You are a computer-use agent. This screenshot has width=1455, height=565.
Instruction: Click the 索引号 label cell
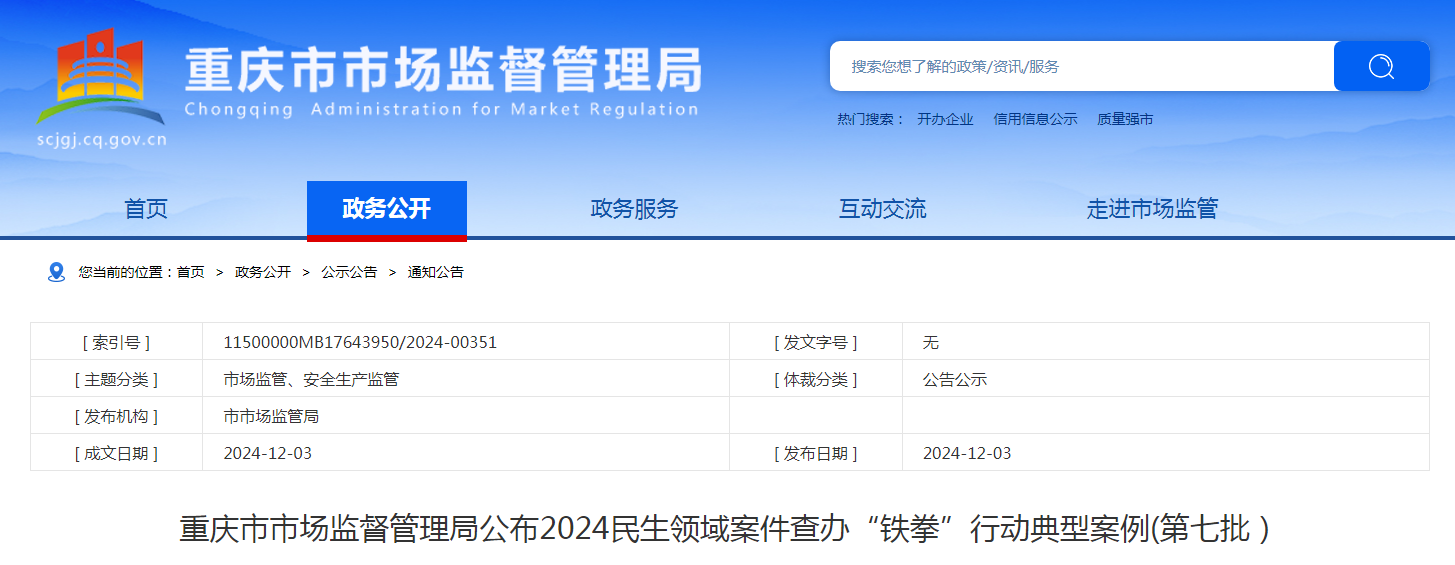(117, 342)
